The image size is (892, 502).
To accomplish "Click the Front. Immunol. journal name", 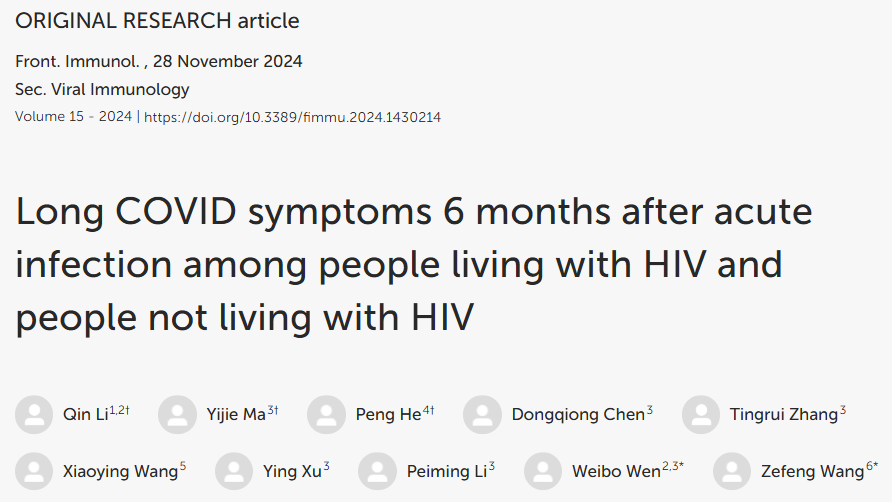I will [77, 61].
